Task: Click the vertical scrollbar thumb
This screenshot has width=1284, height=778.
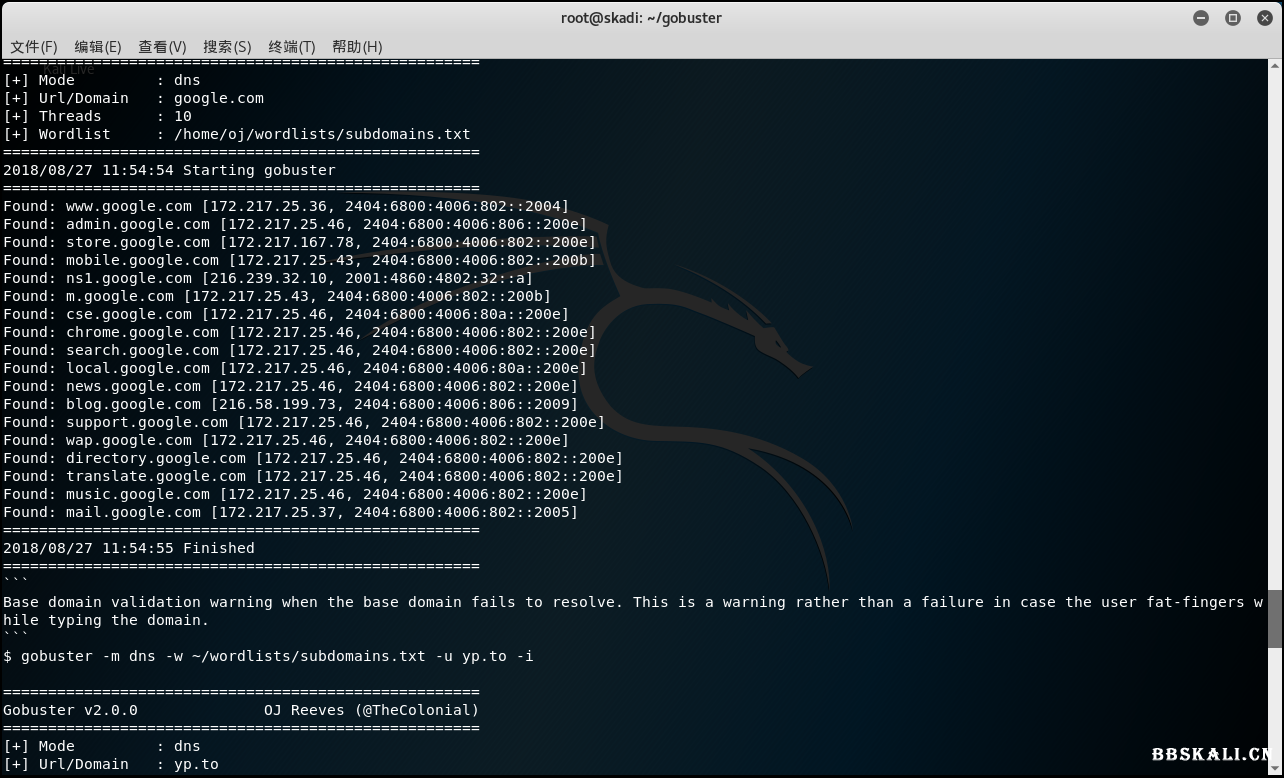Action: (1275, 618)
